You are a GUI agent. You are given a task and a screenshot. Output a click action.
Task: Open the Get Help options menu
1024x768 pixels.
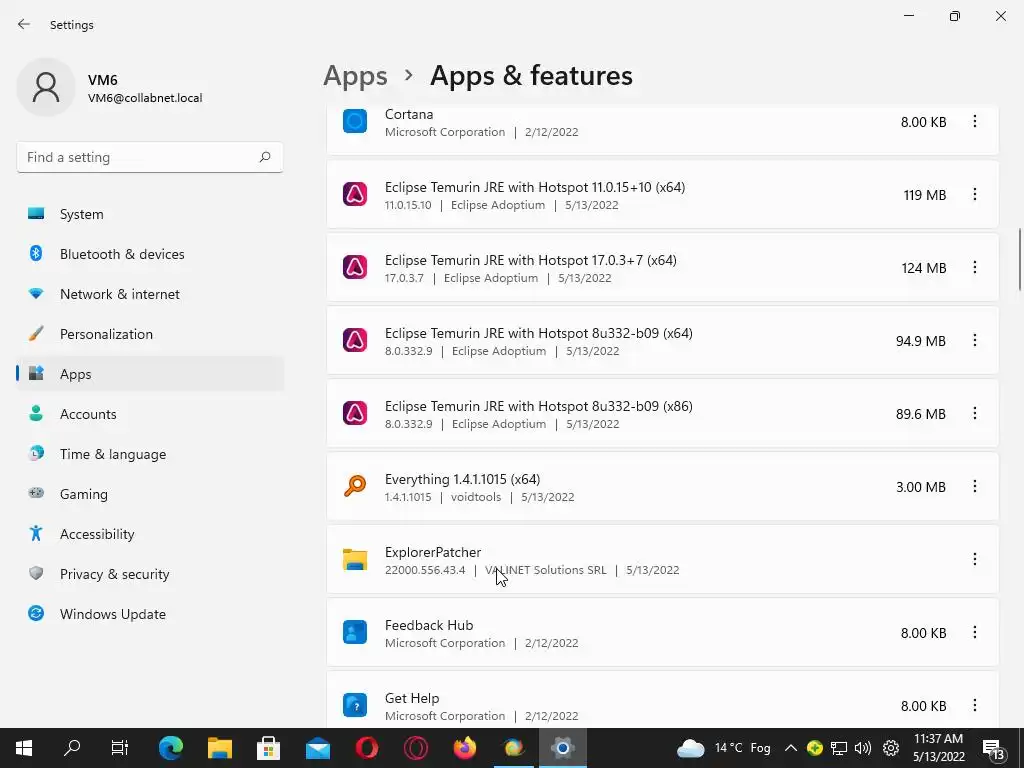tap(974, 705)
